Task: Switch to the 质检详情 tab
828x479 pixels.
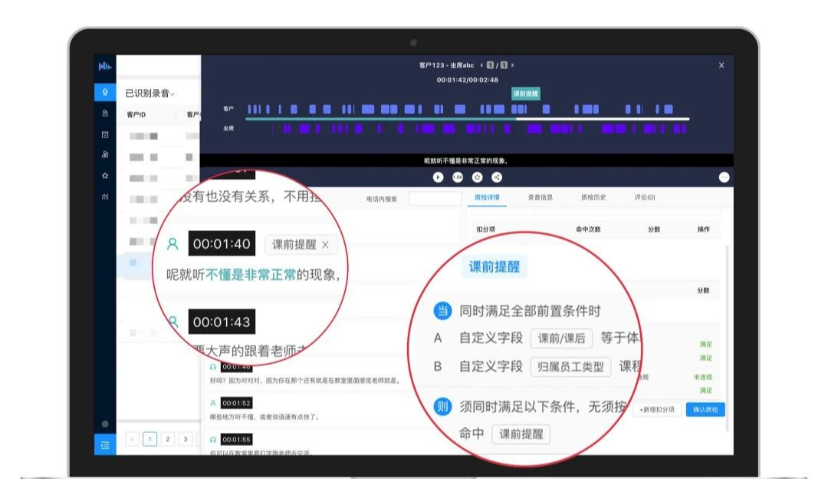Action: pos(487,198)
